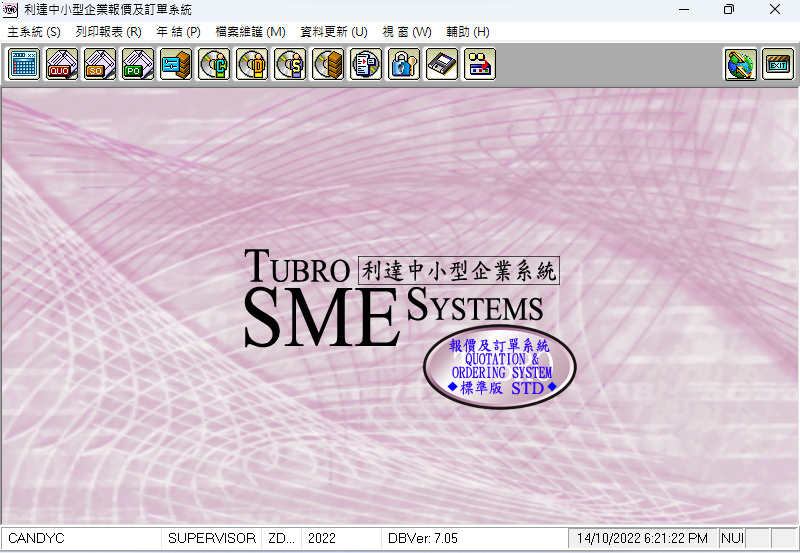Screen dimensions: 800x553
Task: Click the last icon in the left toolbar group
Action: click(x=480, y=64)
